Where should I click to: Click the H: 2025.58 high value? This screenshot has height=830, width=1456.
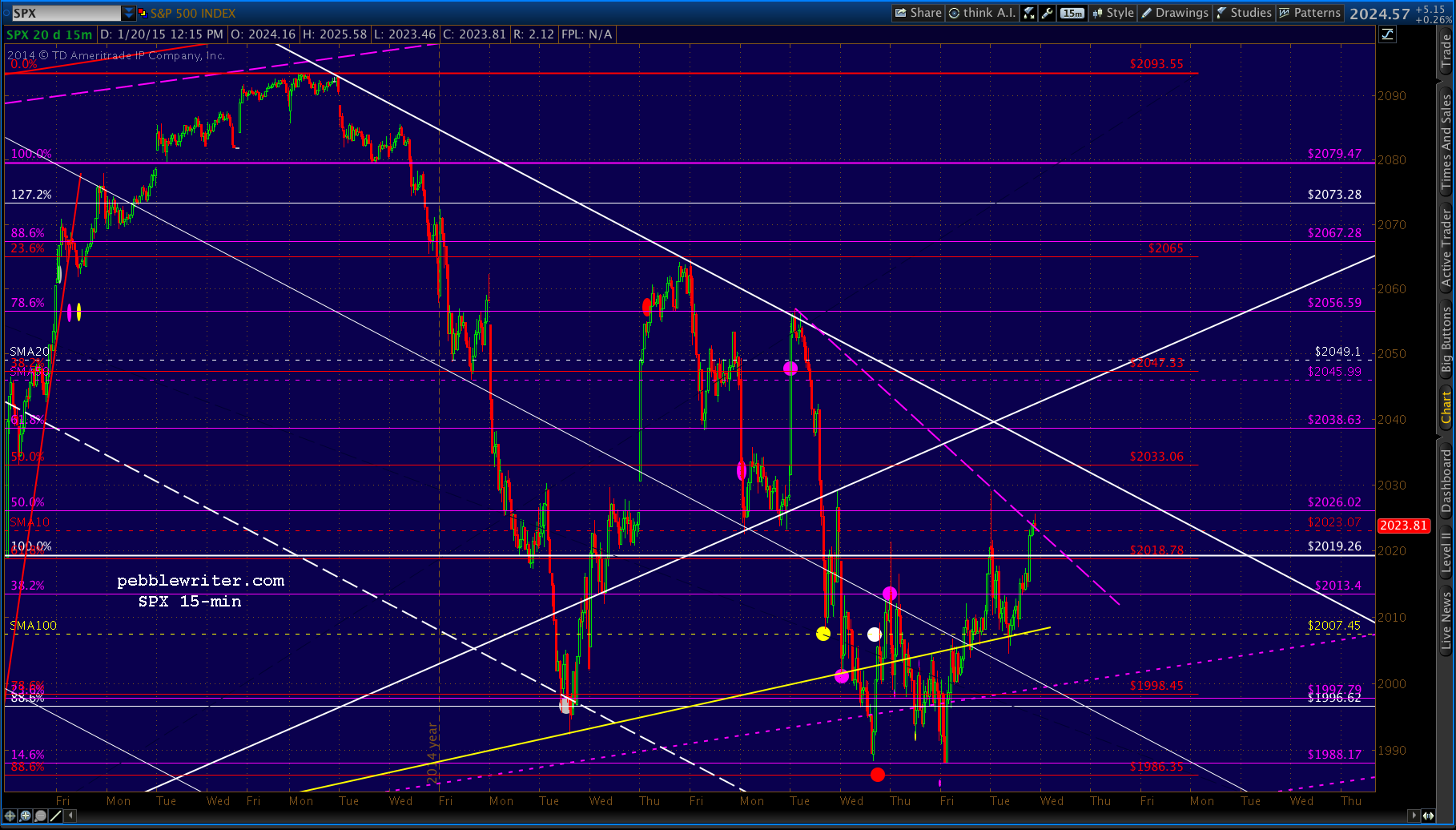pos(334,34)
